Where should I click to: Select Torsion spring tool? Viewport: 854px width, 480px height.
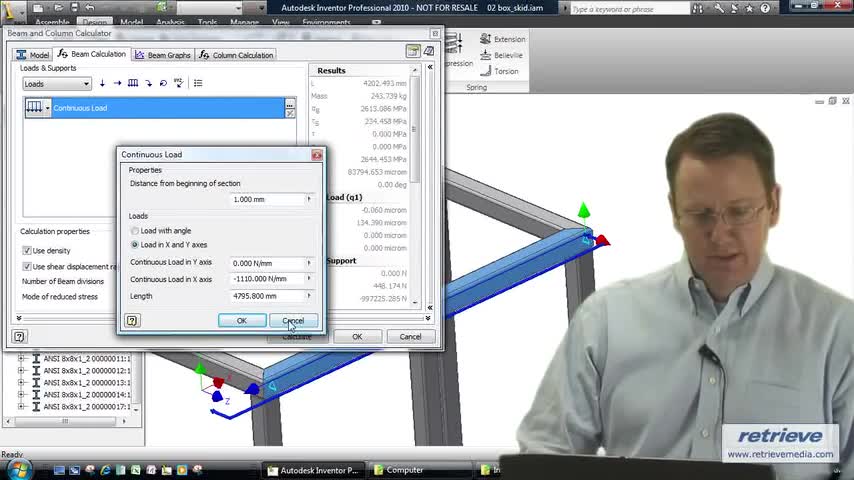[499, 71]
